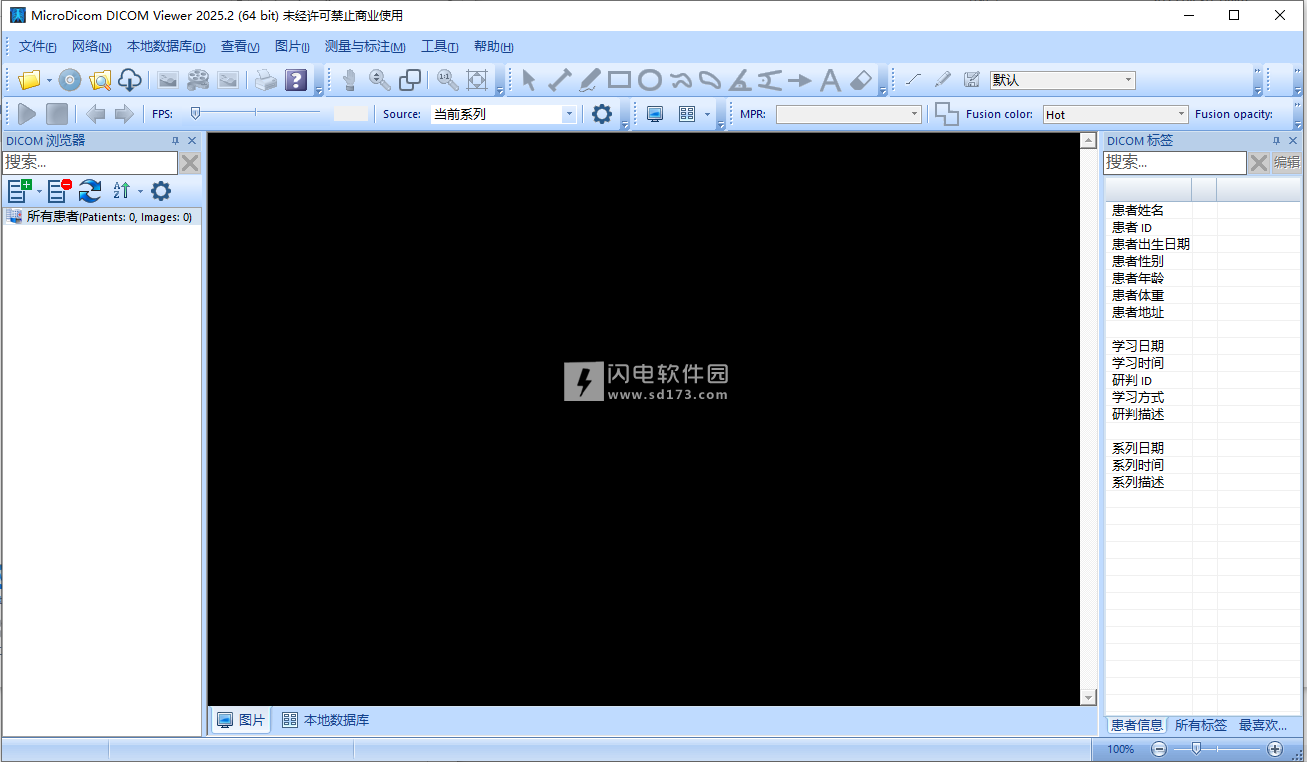The image size is (1307, 762).
Task: Select the closed curve annotation tool
Action: point(710,80)
